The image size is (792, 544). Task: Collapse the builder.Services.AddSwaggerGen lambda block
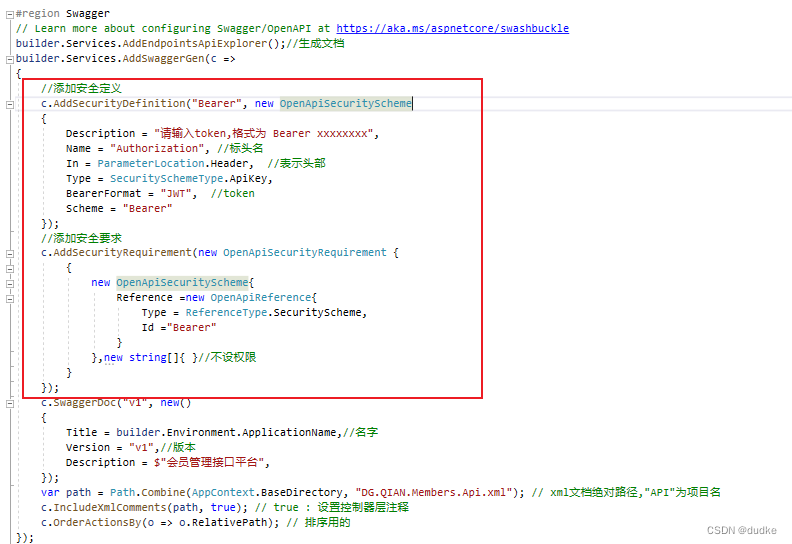coord(10,60)
